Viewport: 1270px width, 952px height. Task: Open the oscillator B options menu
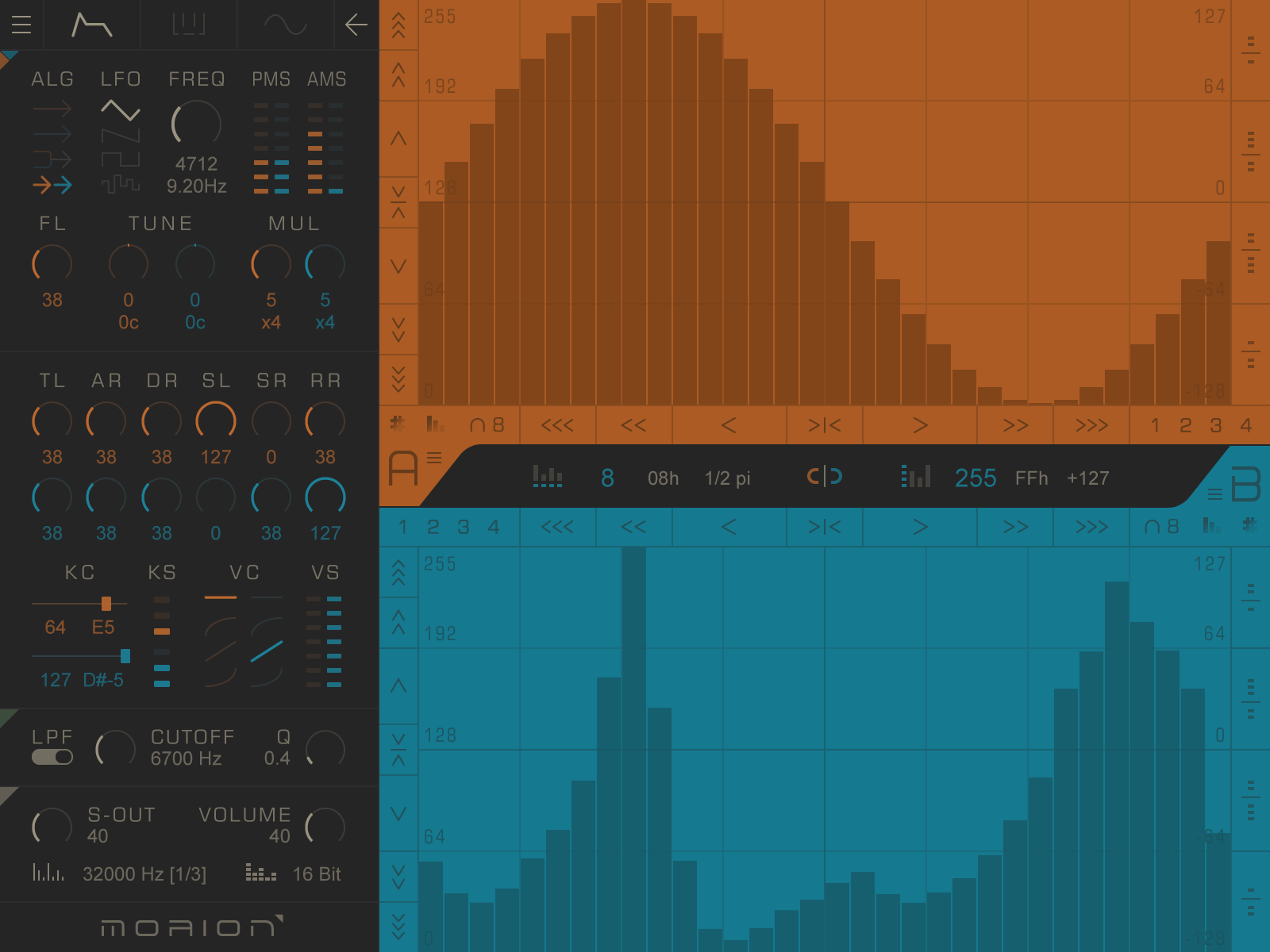pyautogui.click(x=1214, y=494)
